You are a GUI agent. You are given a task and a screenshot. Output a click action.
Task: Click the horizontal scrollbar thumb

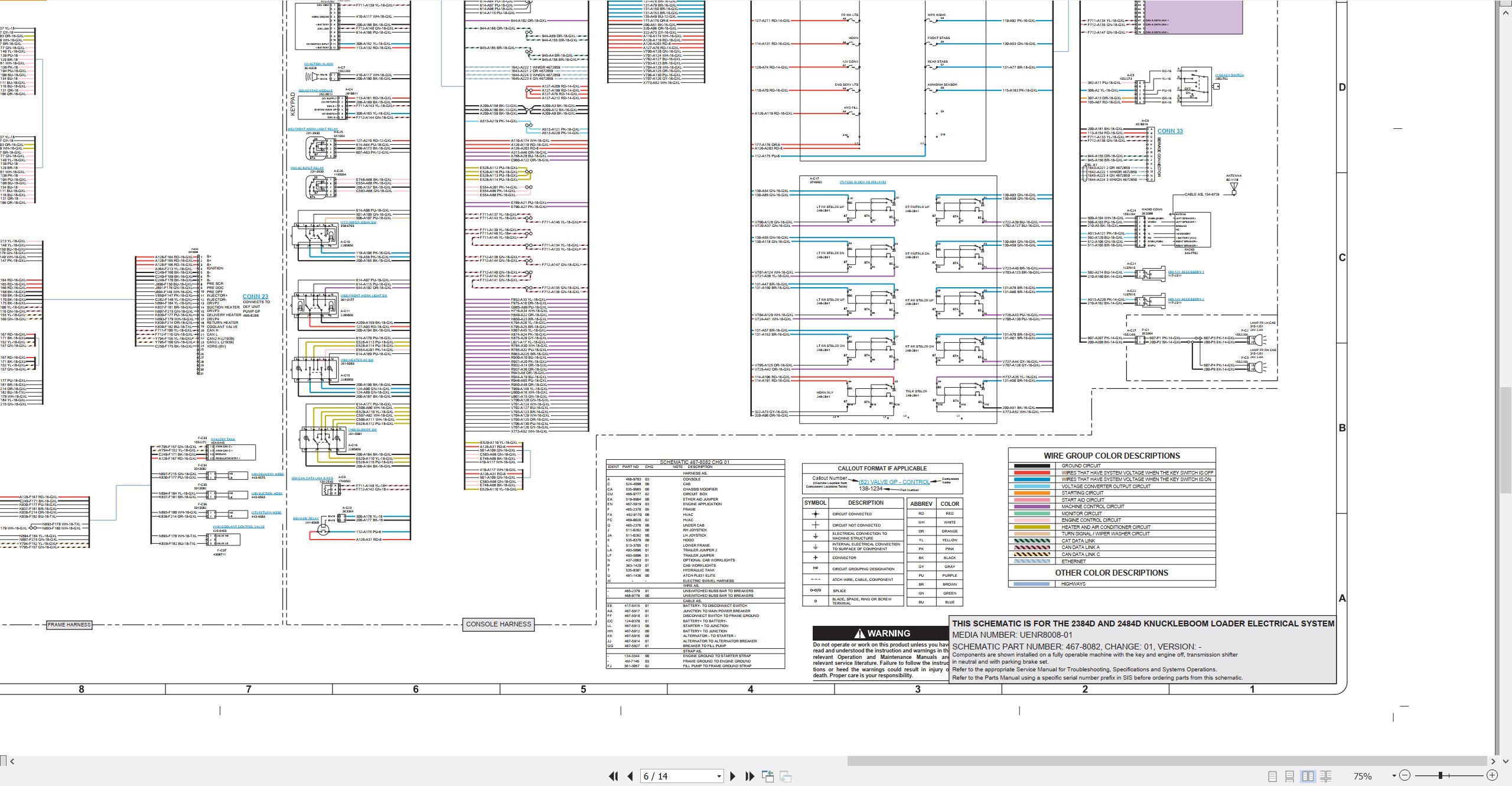[x=1166, y=761]
